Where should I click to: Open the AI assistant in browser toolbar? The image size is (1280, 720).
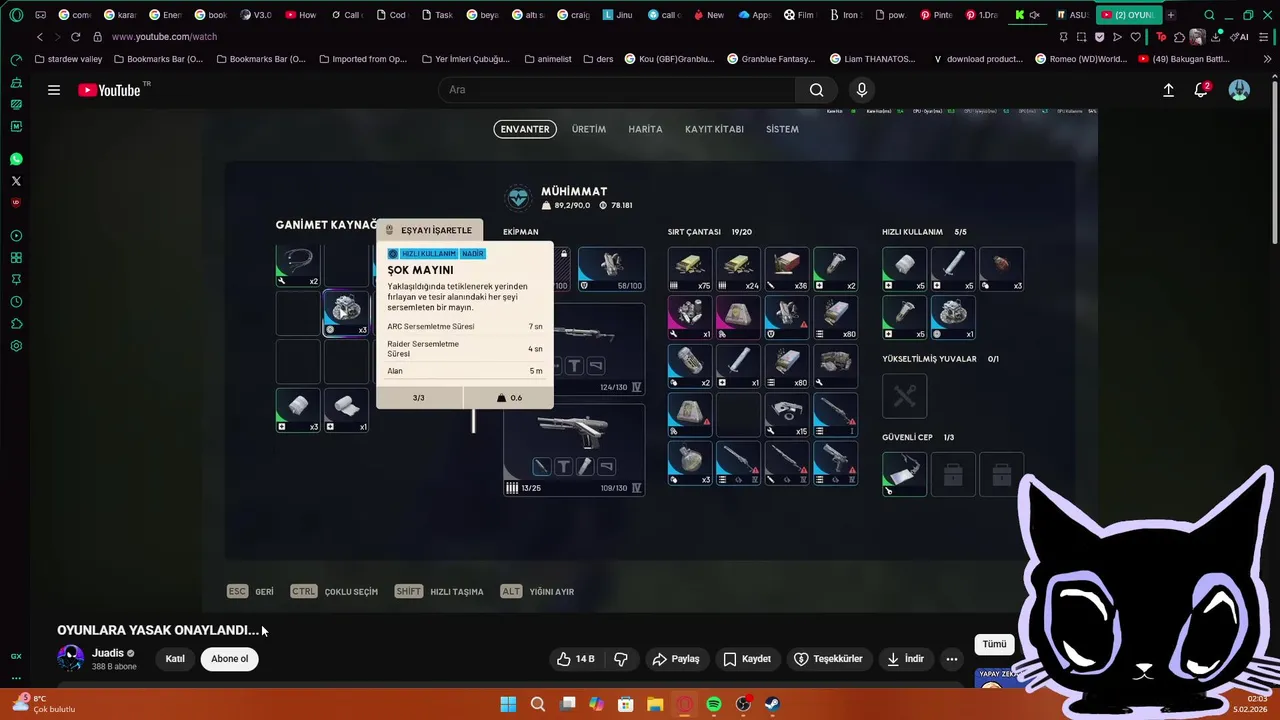click(1240, 37)
